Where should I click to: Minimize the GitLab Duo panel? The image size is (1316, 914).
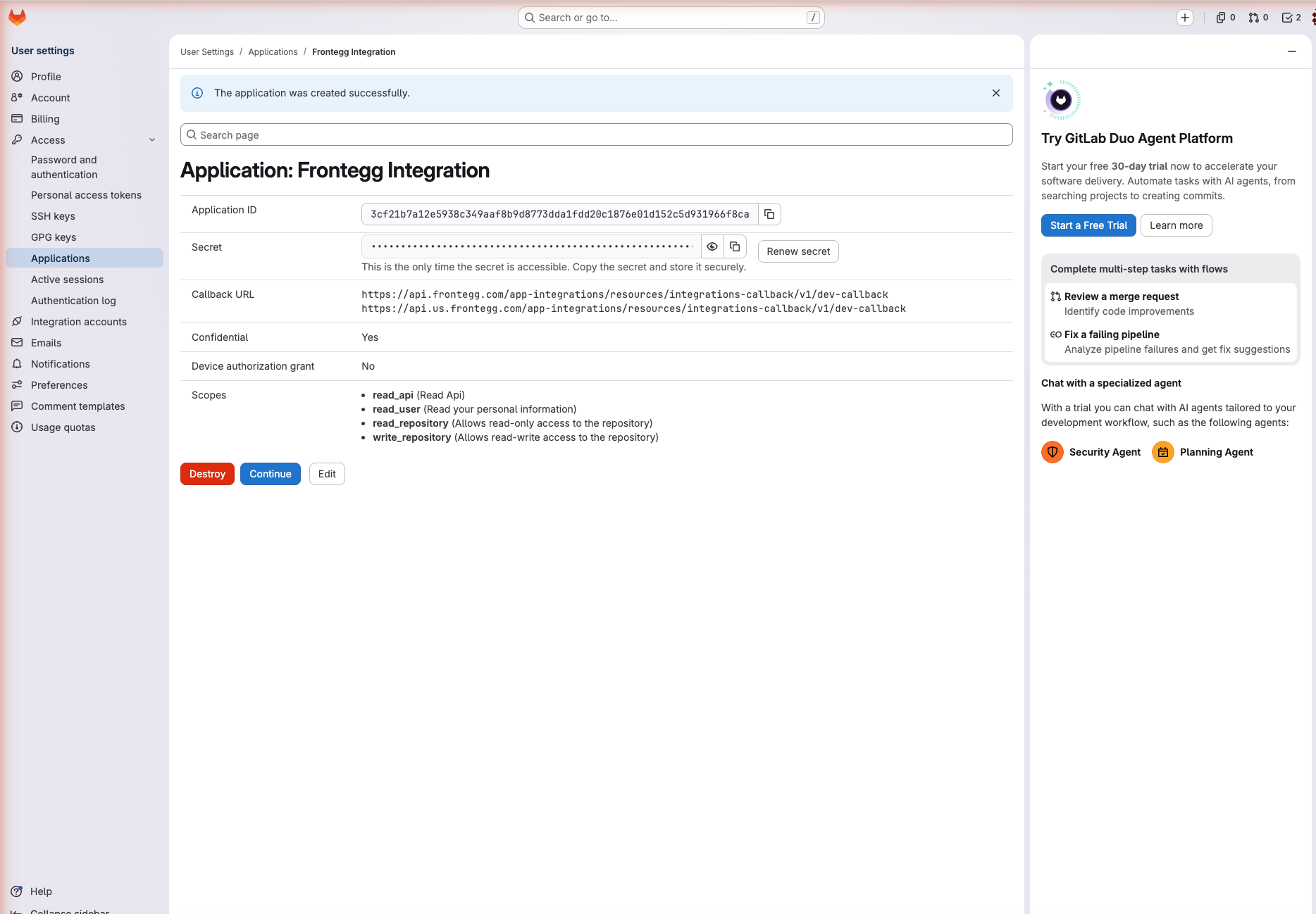click(x=1292, y=51)
